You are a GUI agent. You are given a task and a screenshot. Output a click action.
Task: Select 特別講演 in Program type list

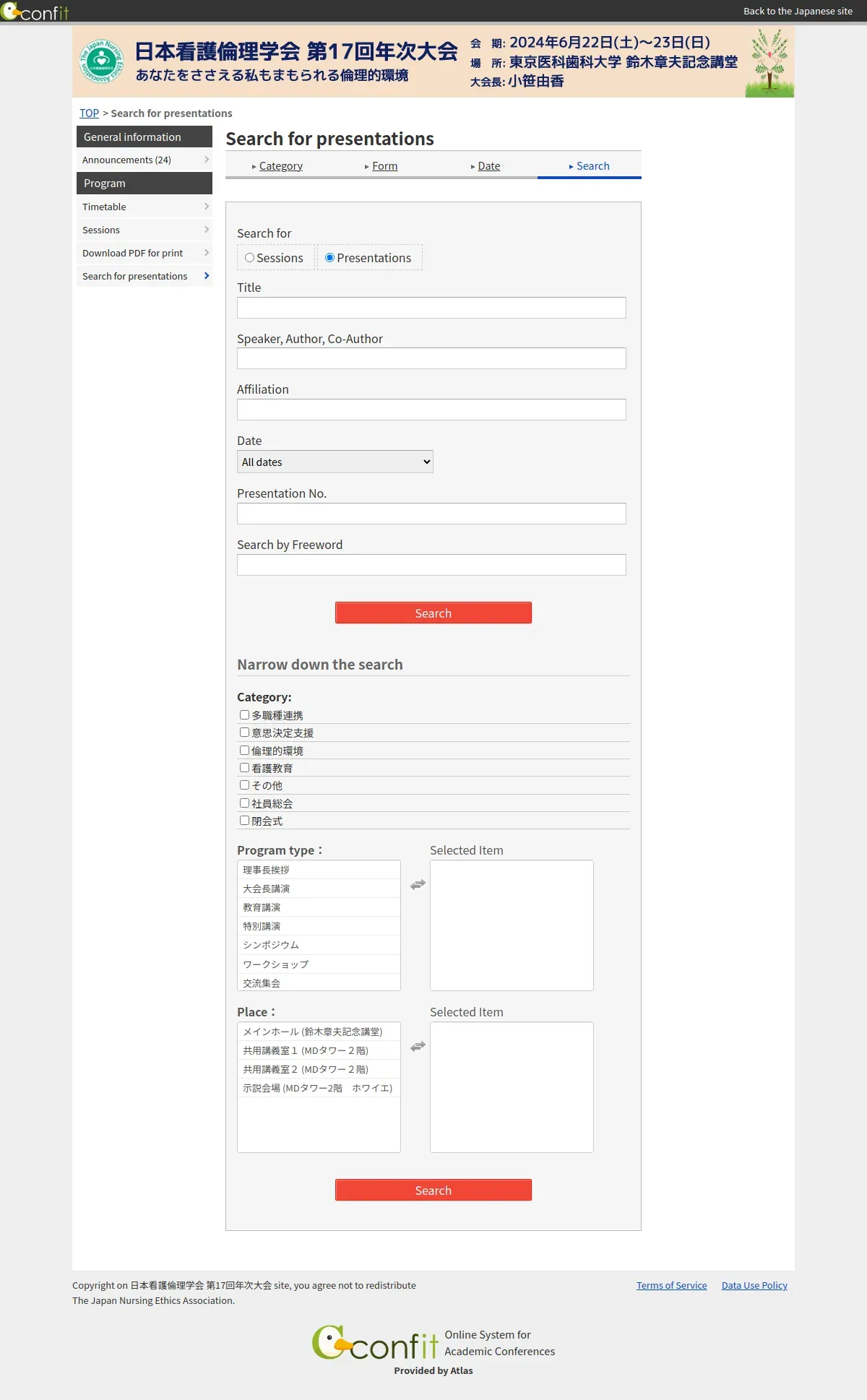pyautogui.click(x=319, y=926)
